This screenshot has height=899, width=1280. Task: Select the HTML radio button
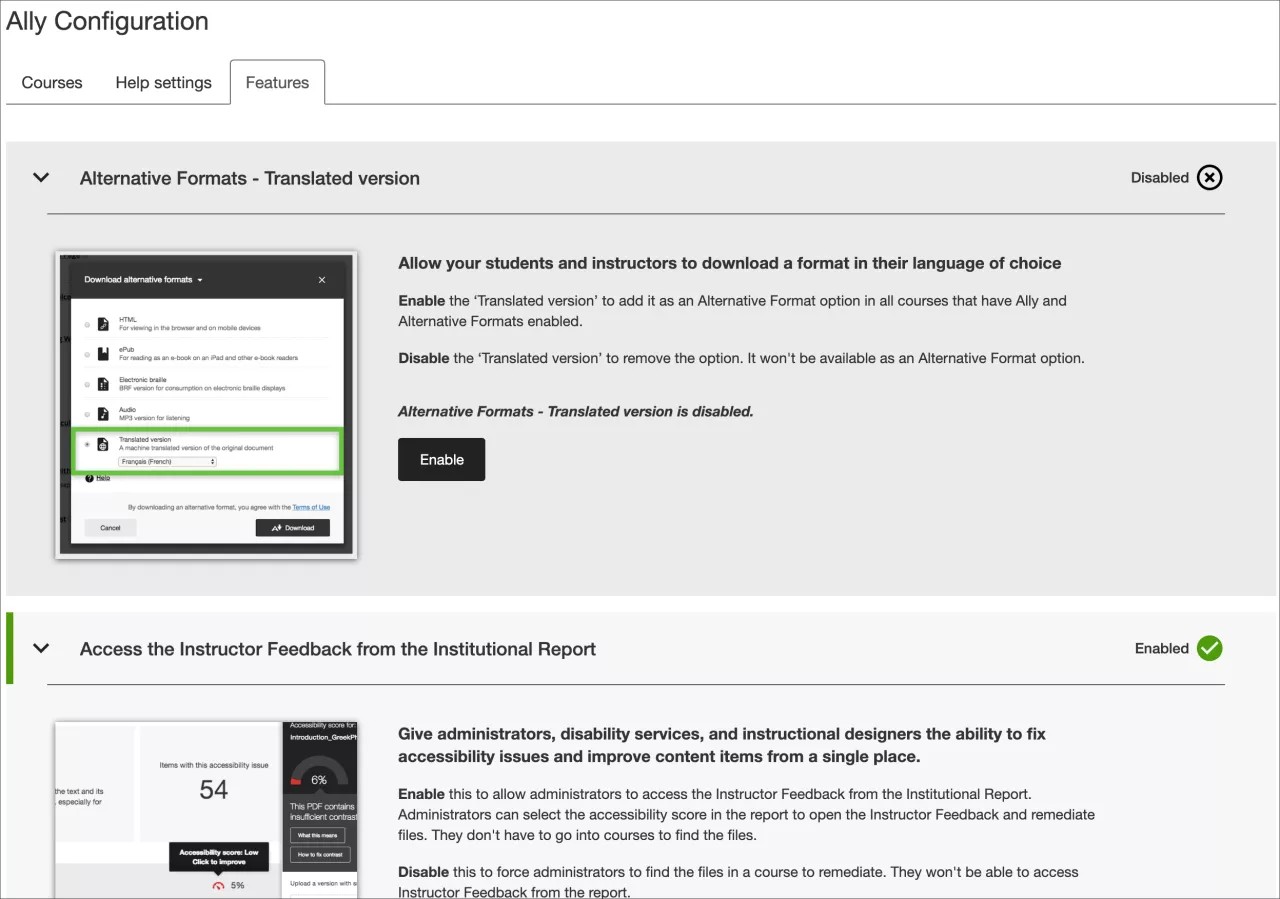(87, 324)
